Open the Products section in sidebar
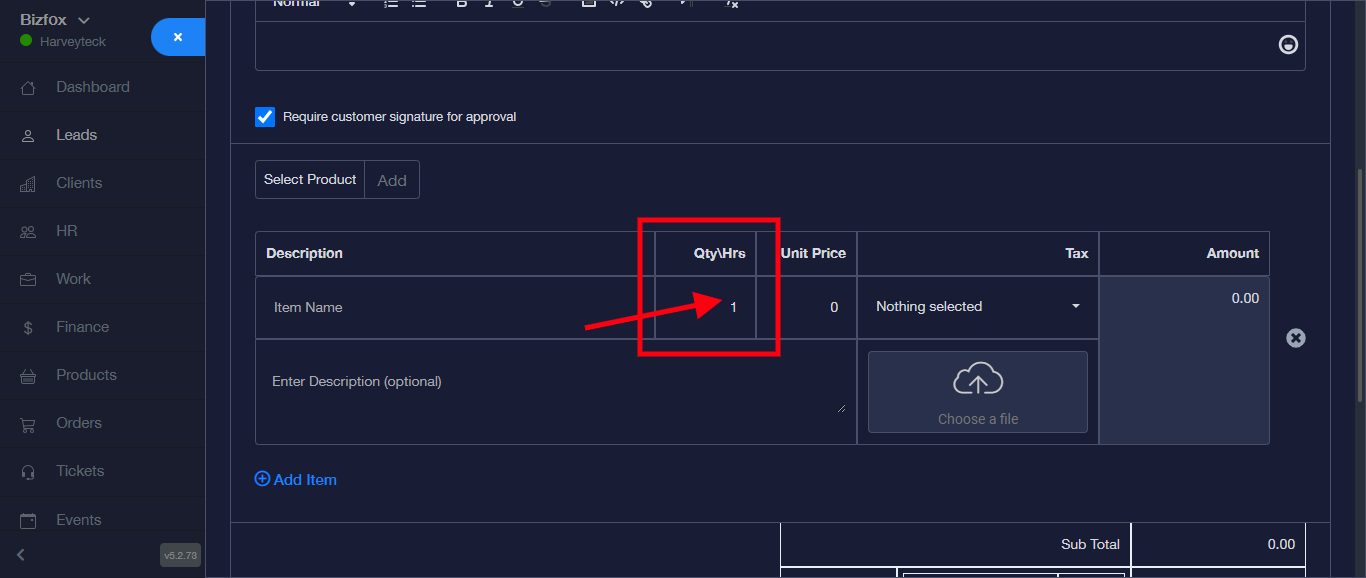Image resolution: width=1366 pixels, height=578 pixels. [x=86, y=375]
